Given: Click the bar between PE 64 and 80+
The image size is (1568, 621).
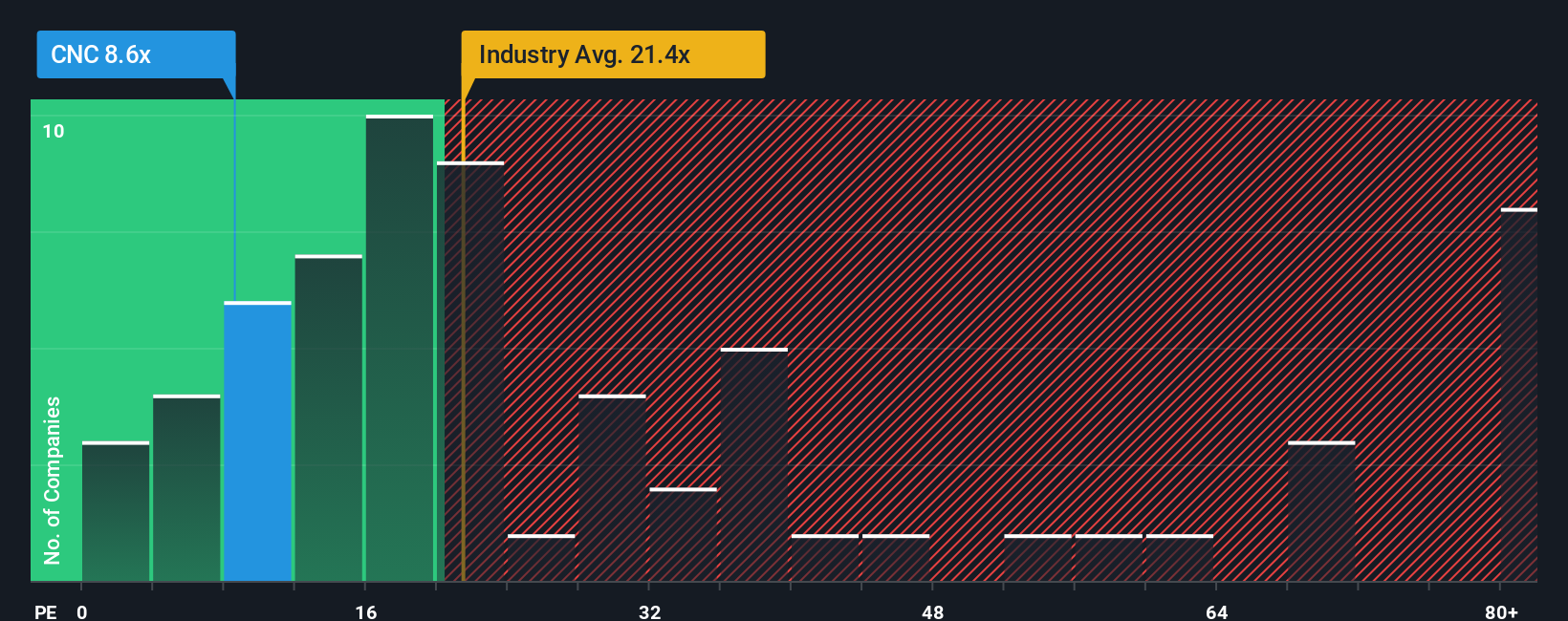Looking at the screenshot, I should tap(1321, 511).
